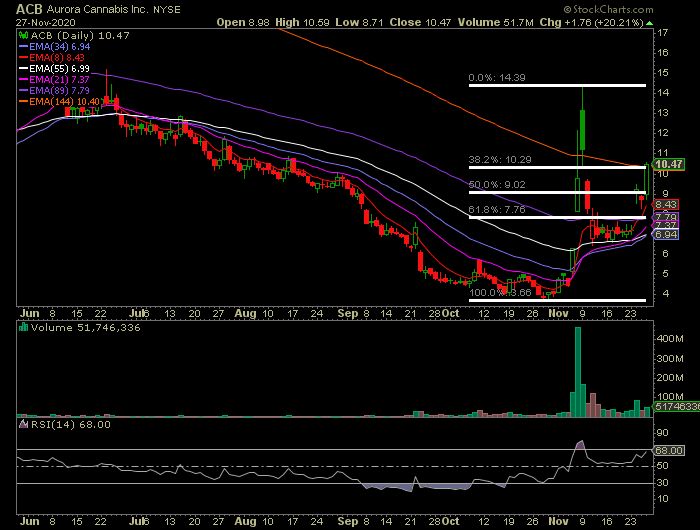Click the 0.0%: 14.39 Fibonacci label
Viewport: 700px width, 530px height.
[x=497, y=78]
